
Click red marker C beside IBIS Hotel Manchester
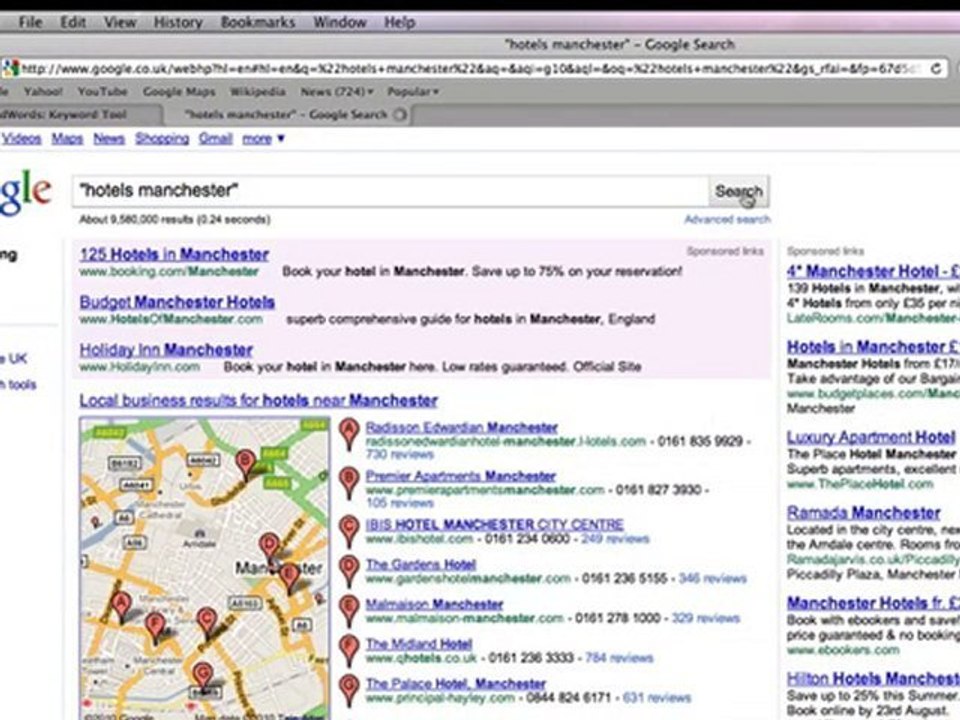tap(349, 531)
